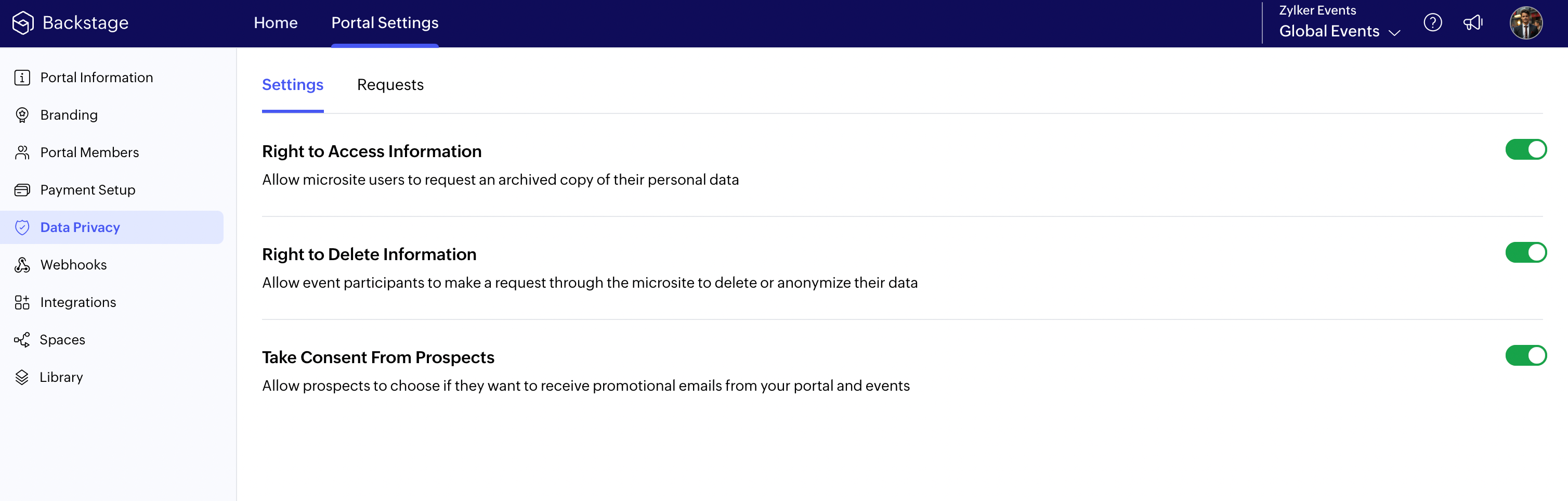Open the user profile avatar
The image size is (1568, 501).
(x=1525, y=23)
